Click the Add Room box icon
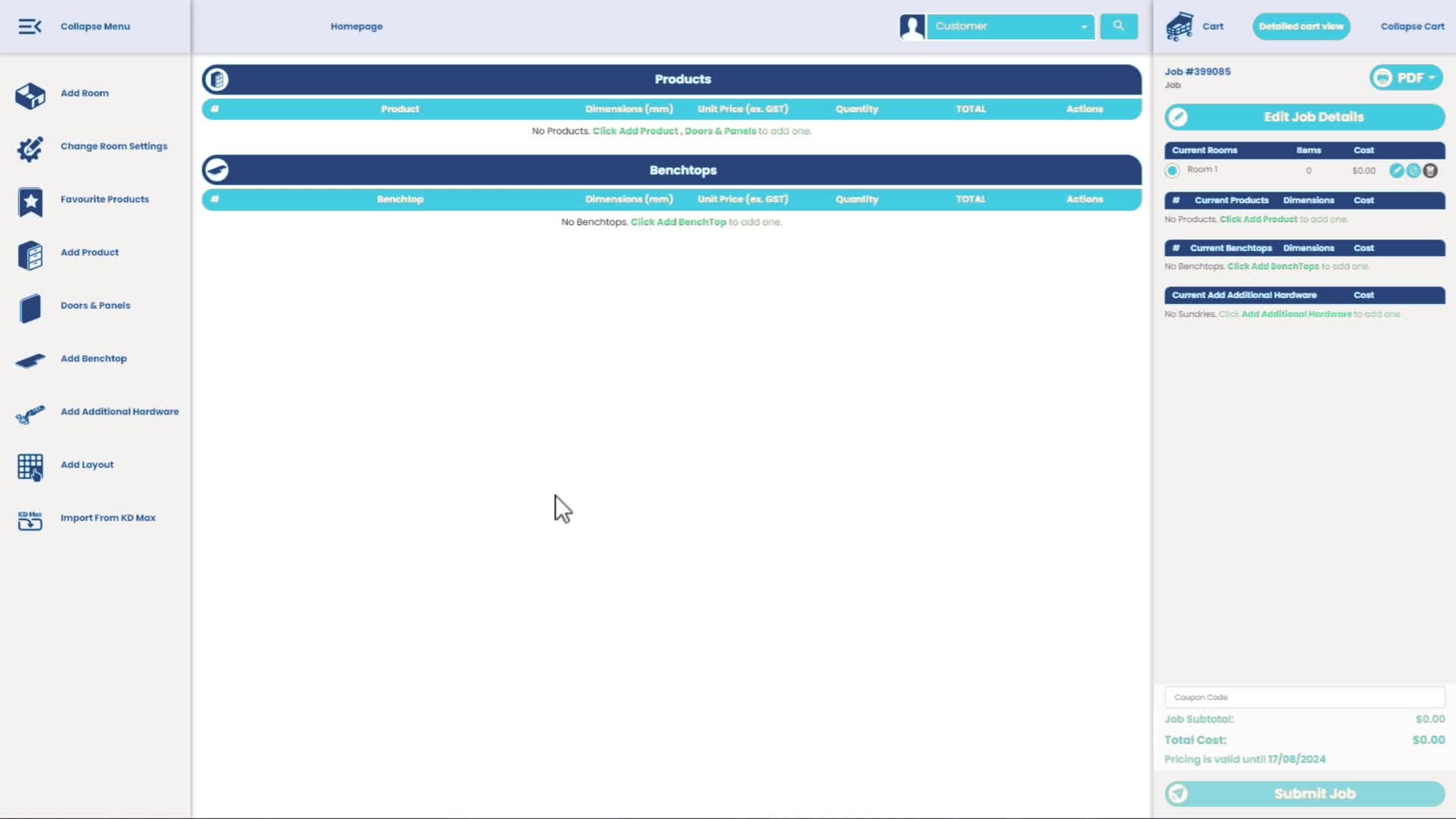The image size is (1456, 819). [30, 96]
